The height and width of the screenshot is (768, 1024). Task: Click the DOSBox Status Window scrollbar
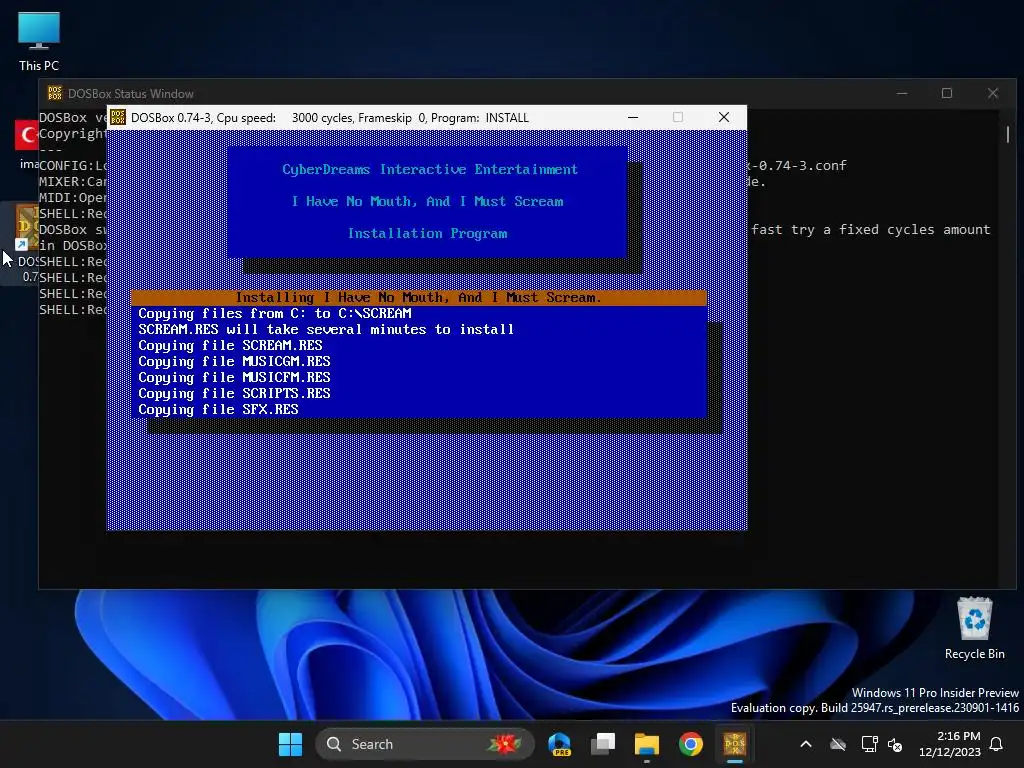(1008, 134)
